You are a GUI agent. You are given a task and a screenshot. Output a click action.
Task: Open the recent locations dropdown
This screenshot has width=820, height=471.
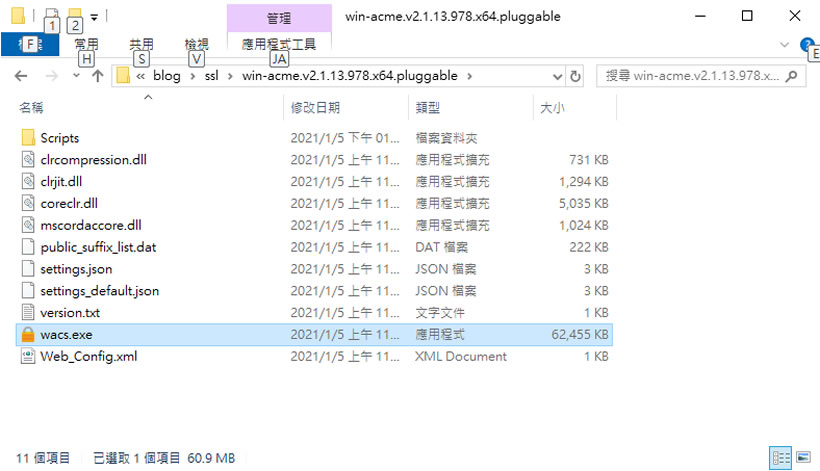[x=76, y=76]
